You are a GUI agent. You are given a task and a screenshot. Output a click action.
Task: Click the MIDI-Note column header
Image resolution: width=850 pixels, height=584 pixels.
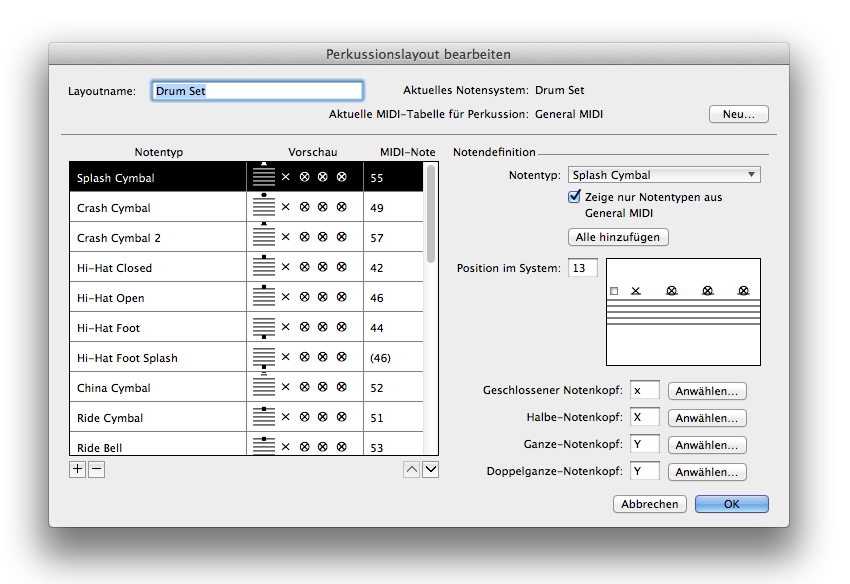[407, 152]
